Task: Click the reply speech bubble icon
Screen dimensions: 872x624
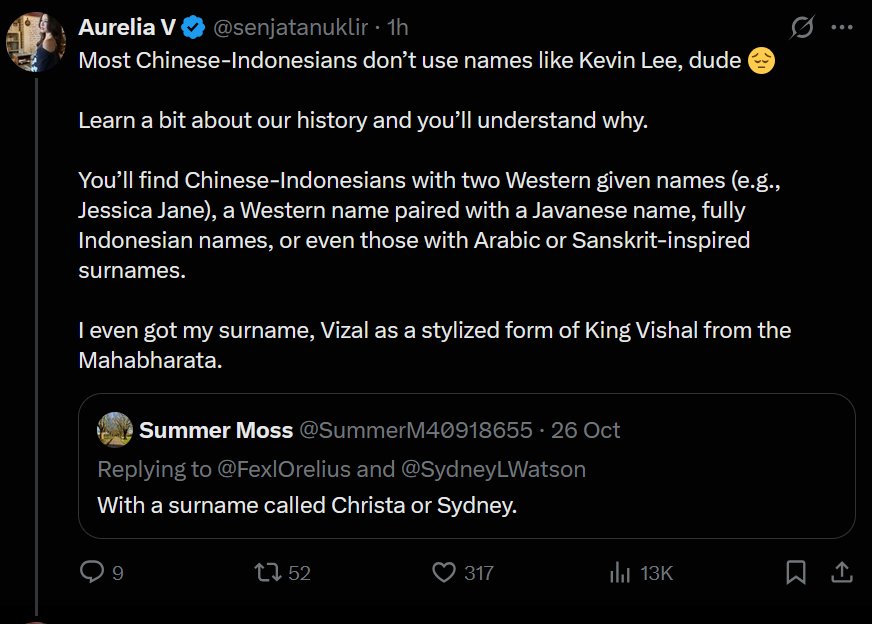Action: coord(92,572)
